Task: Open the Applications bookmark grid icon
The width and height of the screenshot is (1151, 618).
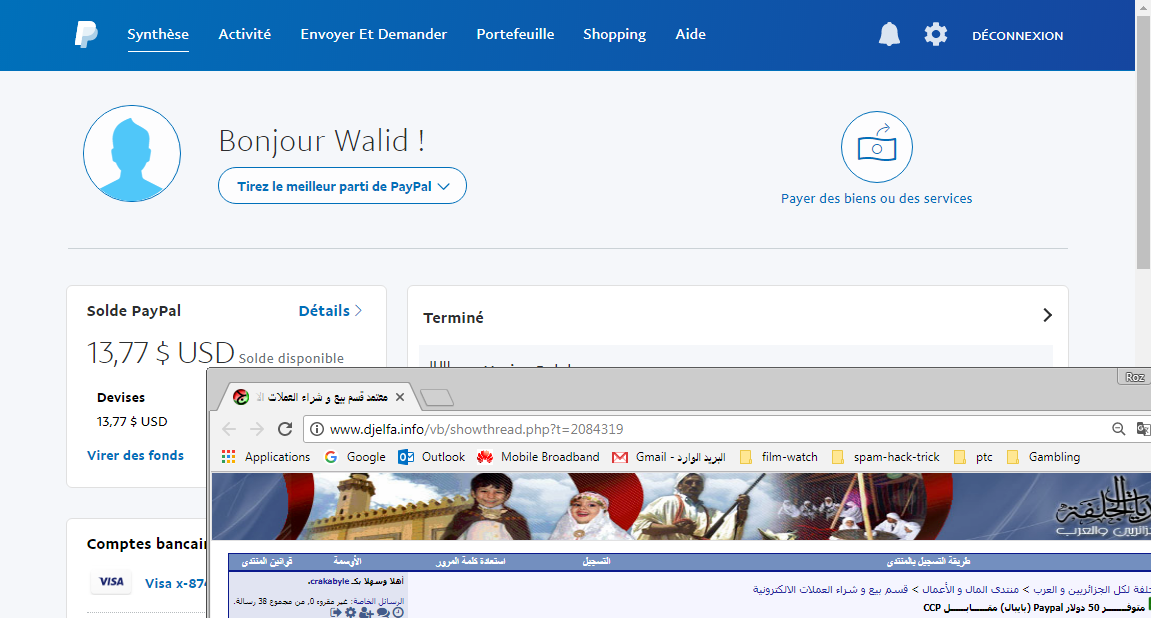Action: tap(228, 457)
